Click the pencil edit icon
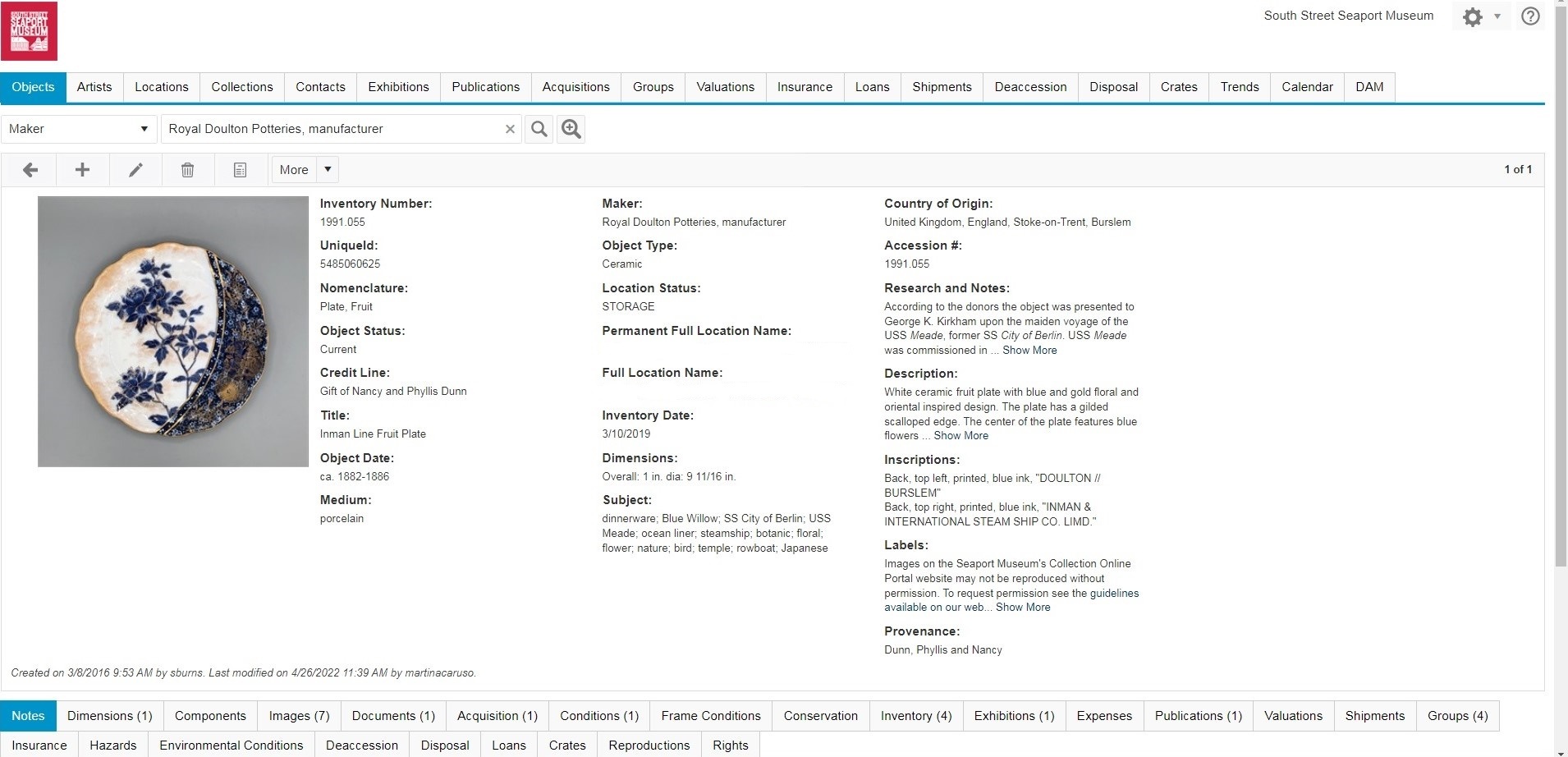Viewport: 1568px width, 757px height. 135,170
